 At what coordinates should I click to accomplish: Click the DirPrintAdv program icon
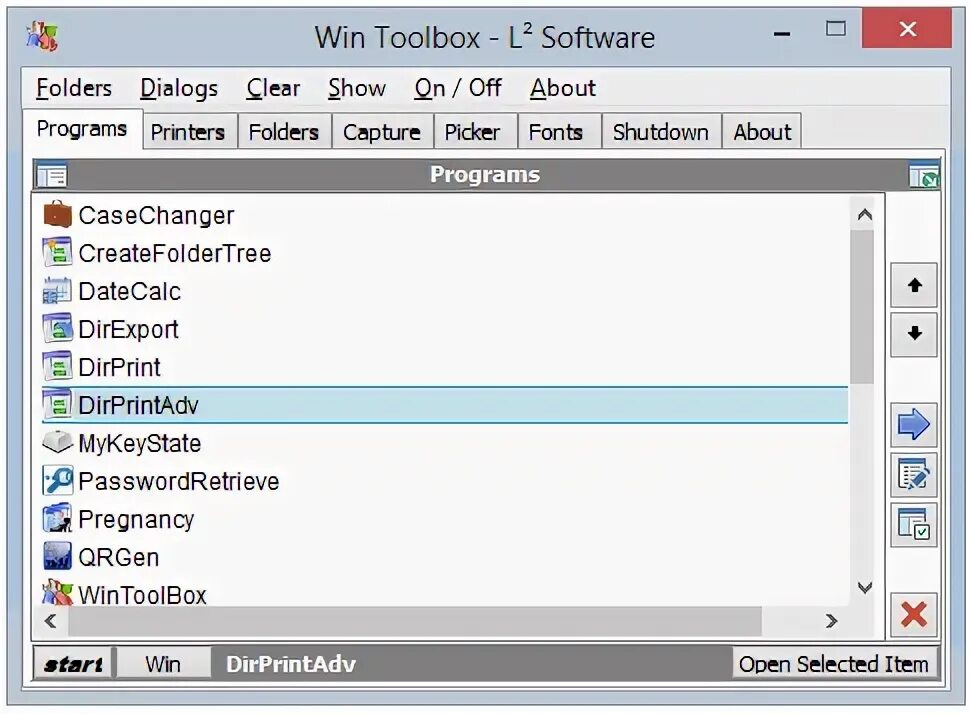point(58,405)
